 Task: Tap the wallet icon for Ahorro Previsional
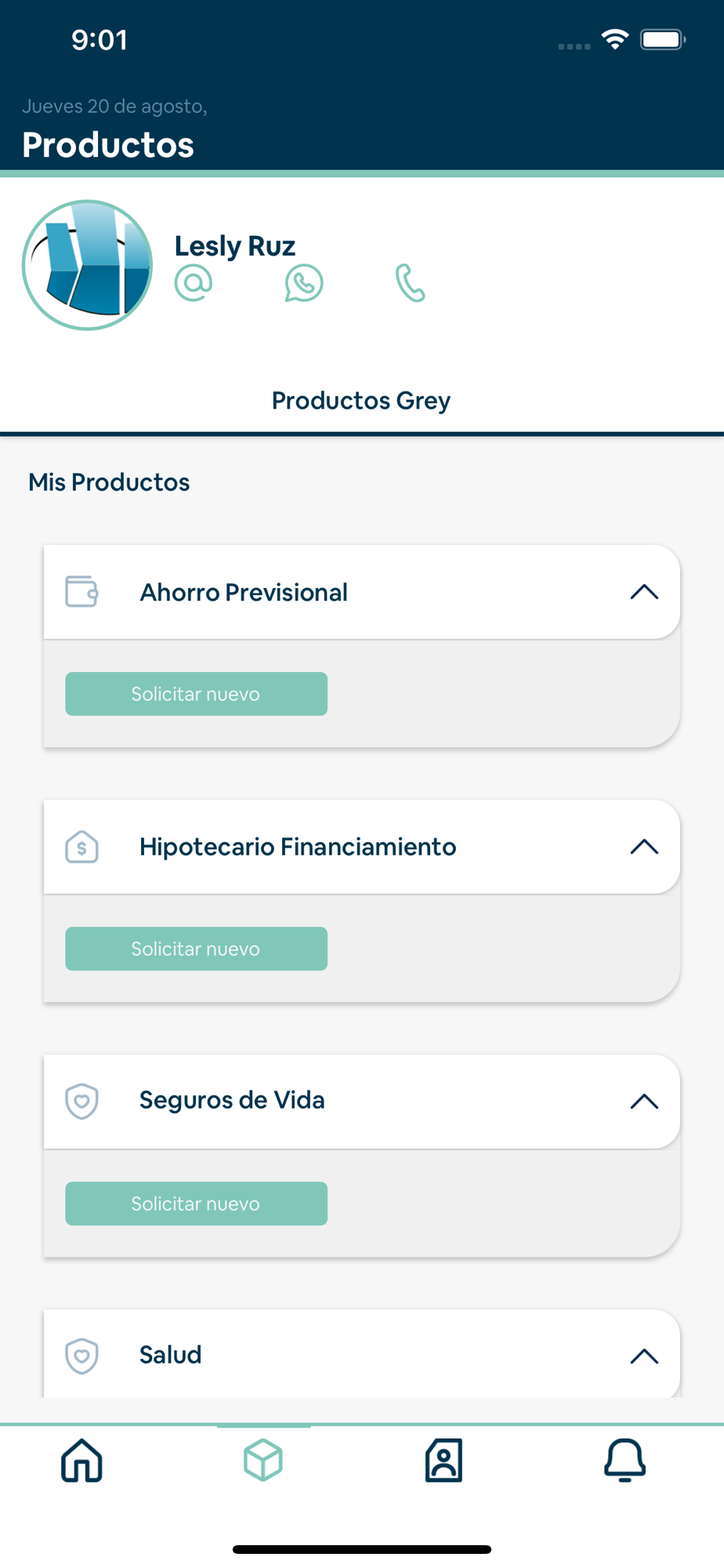tap(81, 592)
